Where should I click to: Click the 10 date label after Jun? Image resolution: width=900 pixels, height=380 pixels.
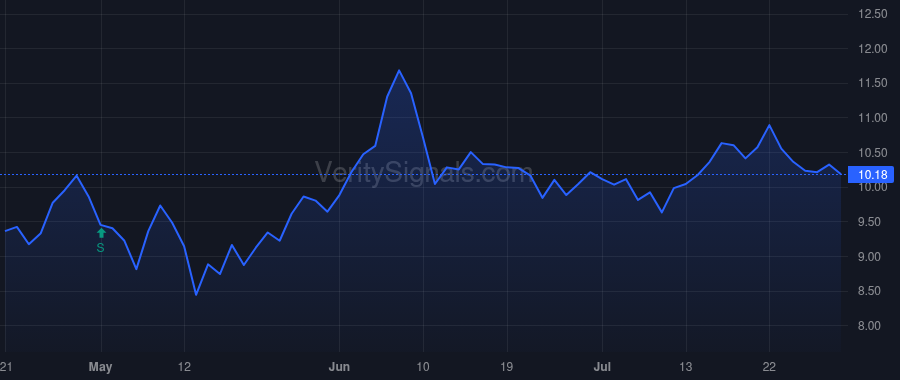[424, 367]
